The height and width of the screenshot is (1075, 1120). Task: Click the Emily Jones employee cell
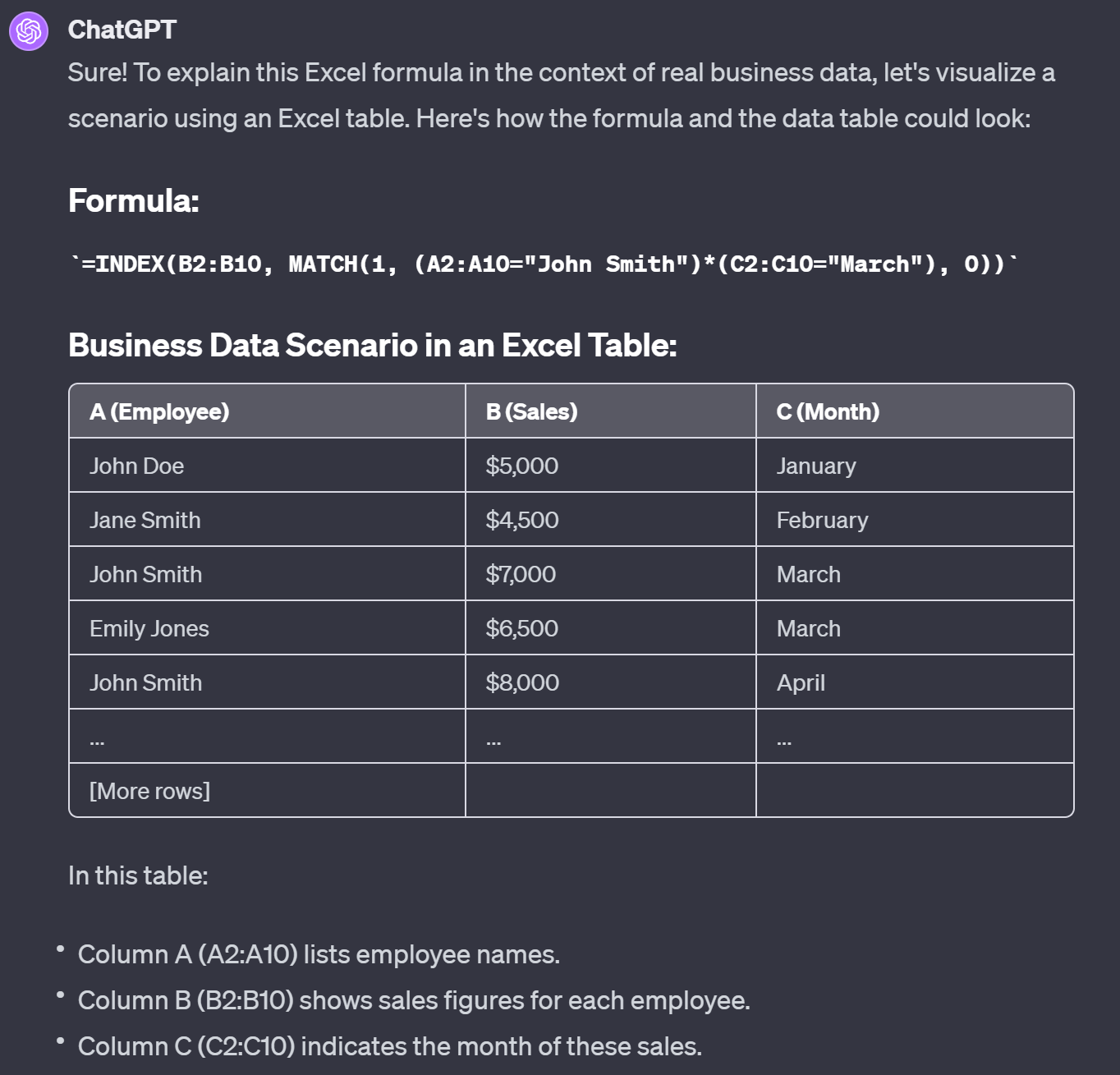tap(149, 628)
